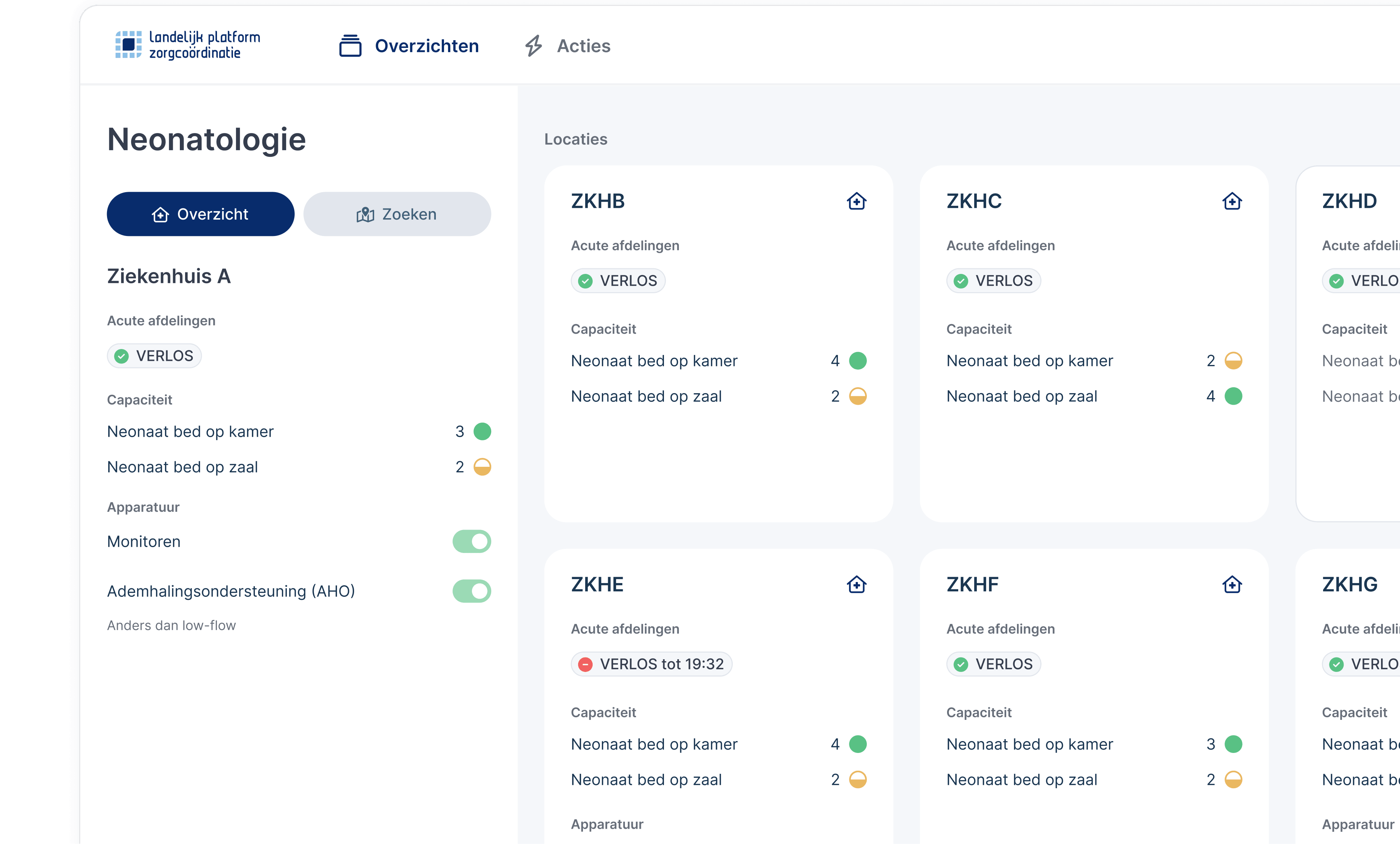The height and width of the screenshot is (844, 1400).
Task: Select the Overzicht tab button
Action: [x=201, y=214]
